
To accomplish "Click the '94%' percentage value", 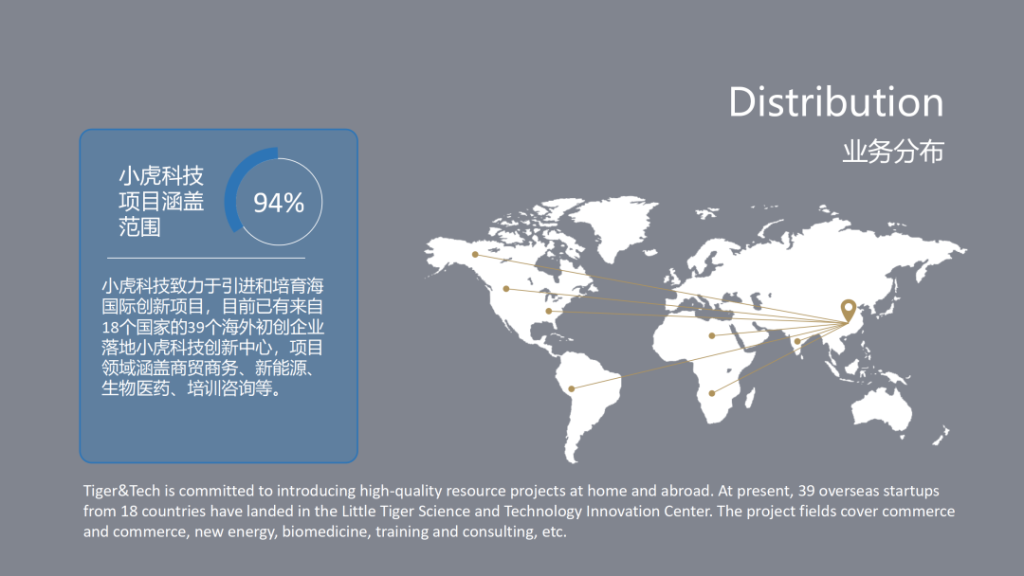I will coord(279,203).
